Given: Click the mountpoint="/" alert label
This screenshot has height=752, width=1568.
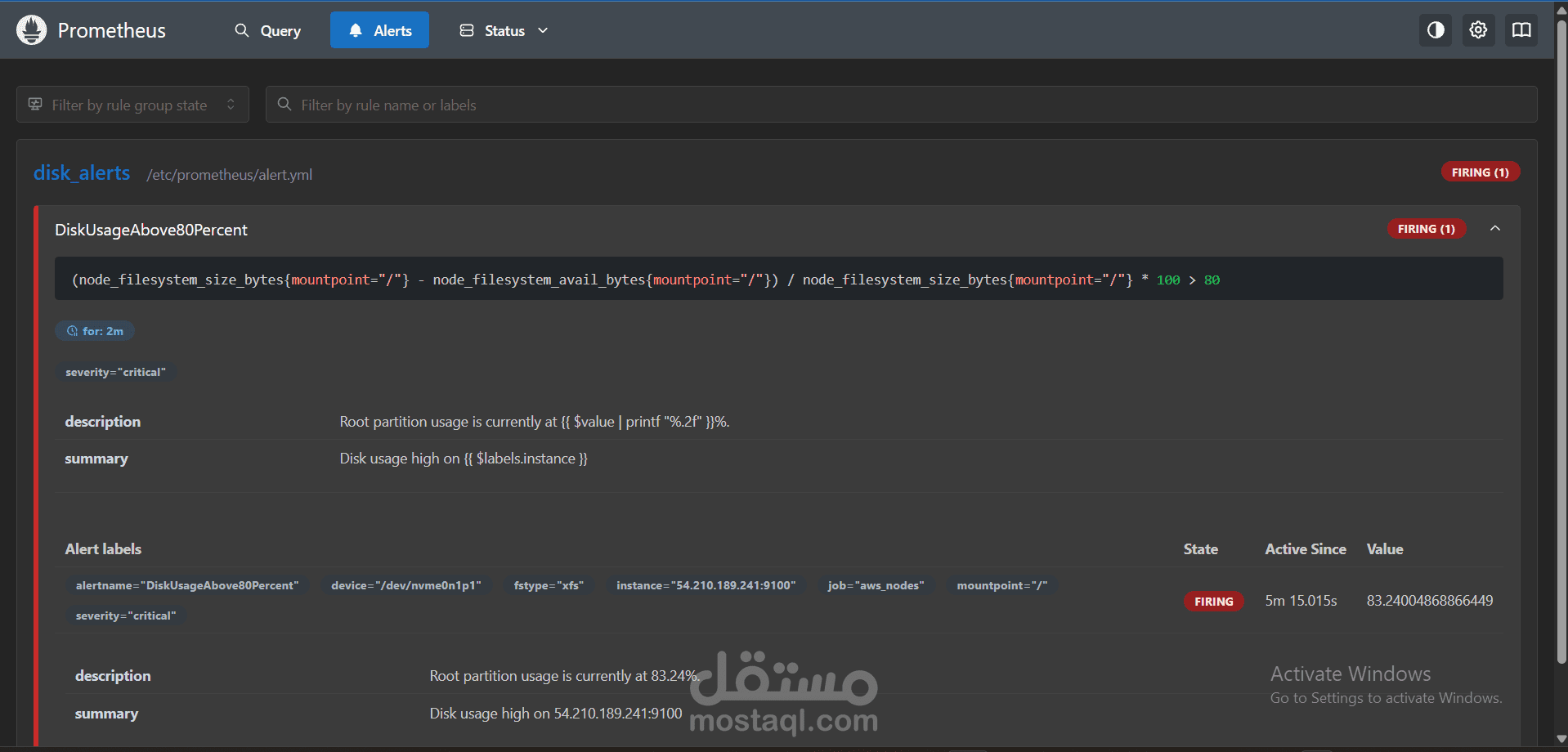Looking at the screenshot, I should pyautogui.click(x=1002, y=585).
